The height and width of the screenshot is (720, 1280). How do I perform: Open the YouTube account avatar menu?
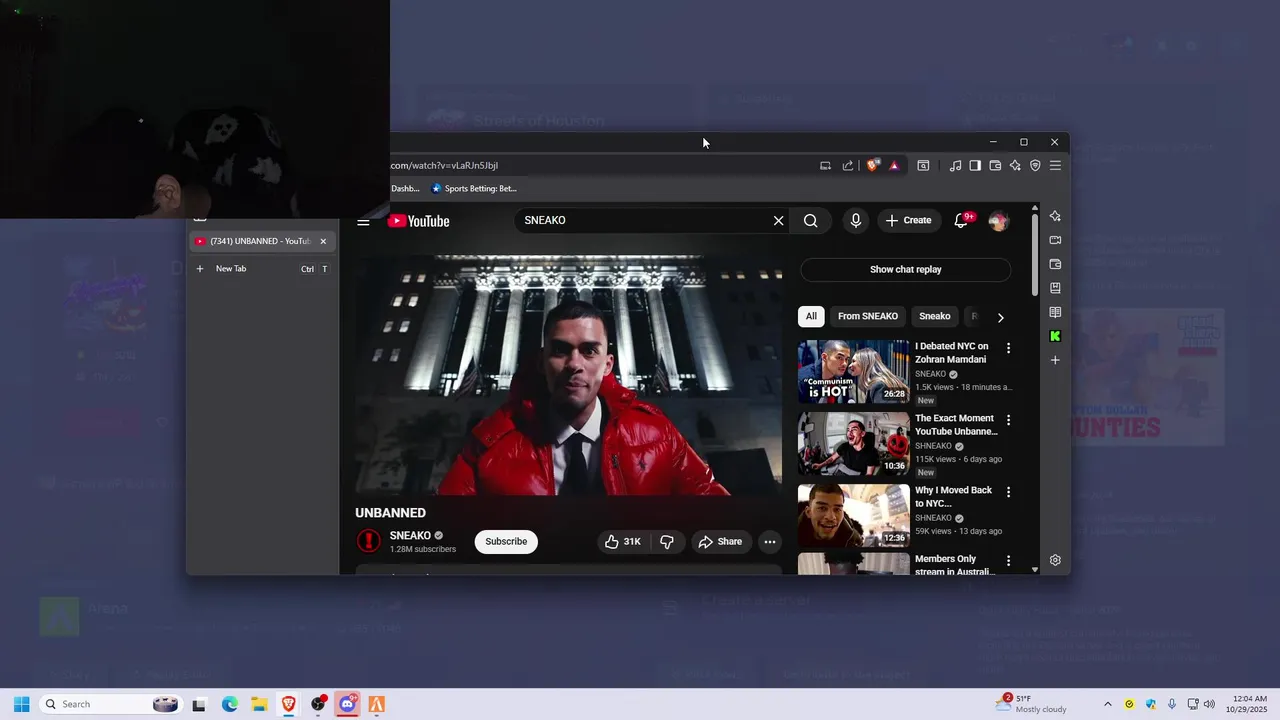(998, 221)
